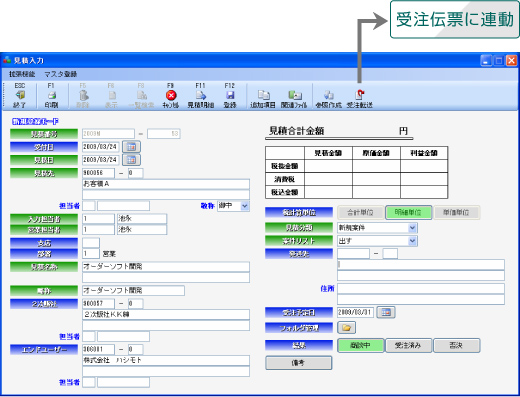This screenshot has height=397, width=520.
Task: Click the ESC exit (終了) toolbar icon
Action: click(x=20, y=96)
